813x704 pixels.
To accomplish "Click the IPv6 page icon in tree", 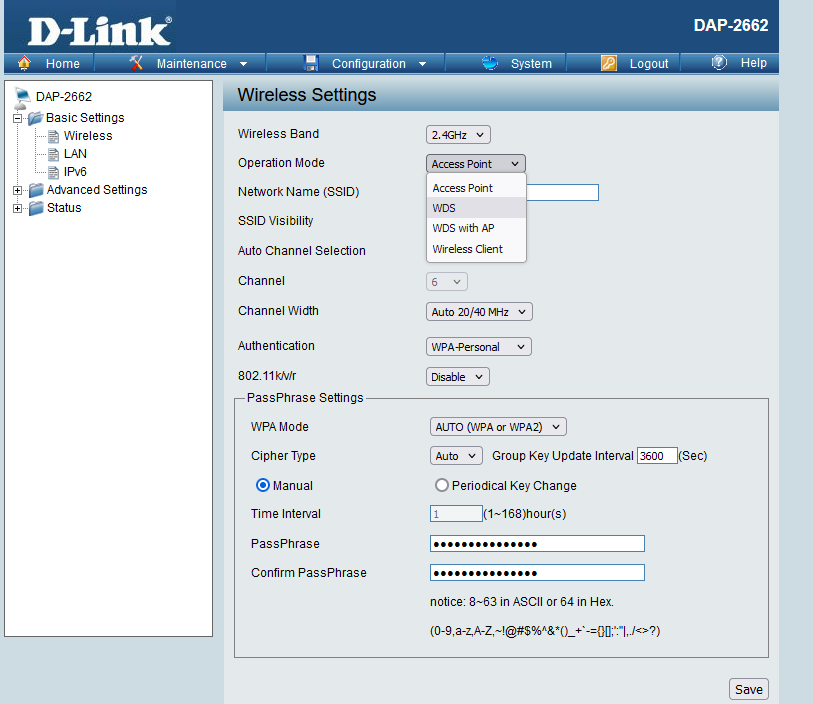I will click(x=53, y=172).
